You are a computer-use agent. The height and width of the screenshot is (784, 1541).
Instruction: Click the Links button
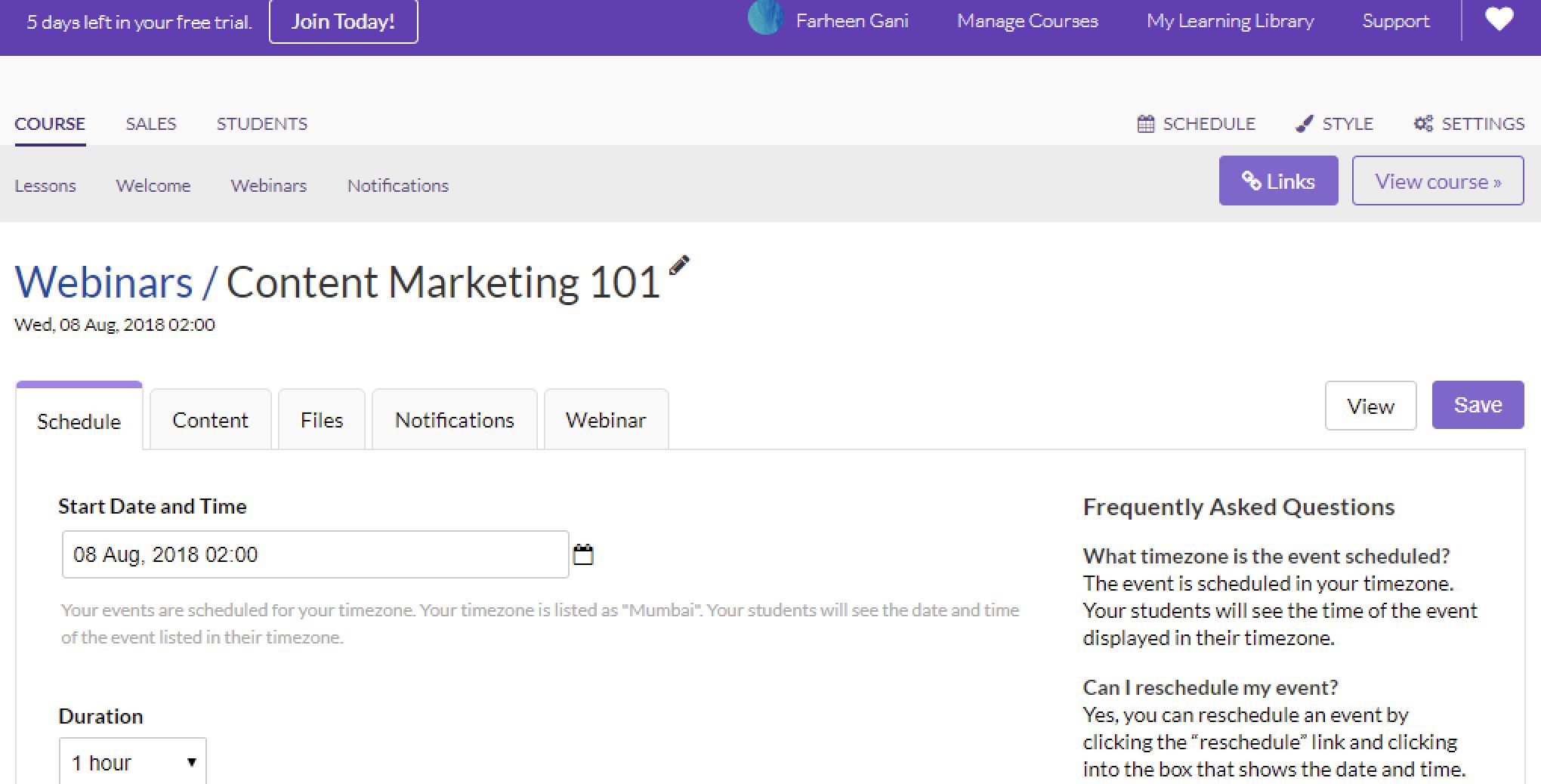coord(1278,181)
